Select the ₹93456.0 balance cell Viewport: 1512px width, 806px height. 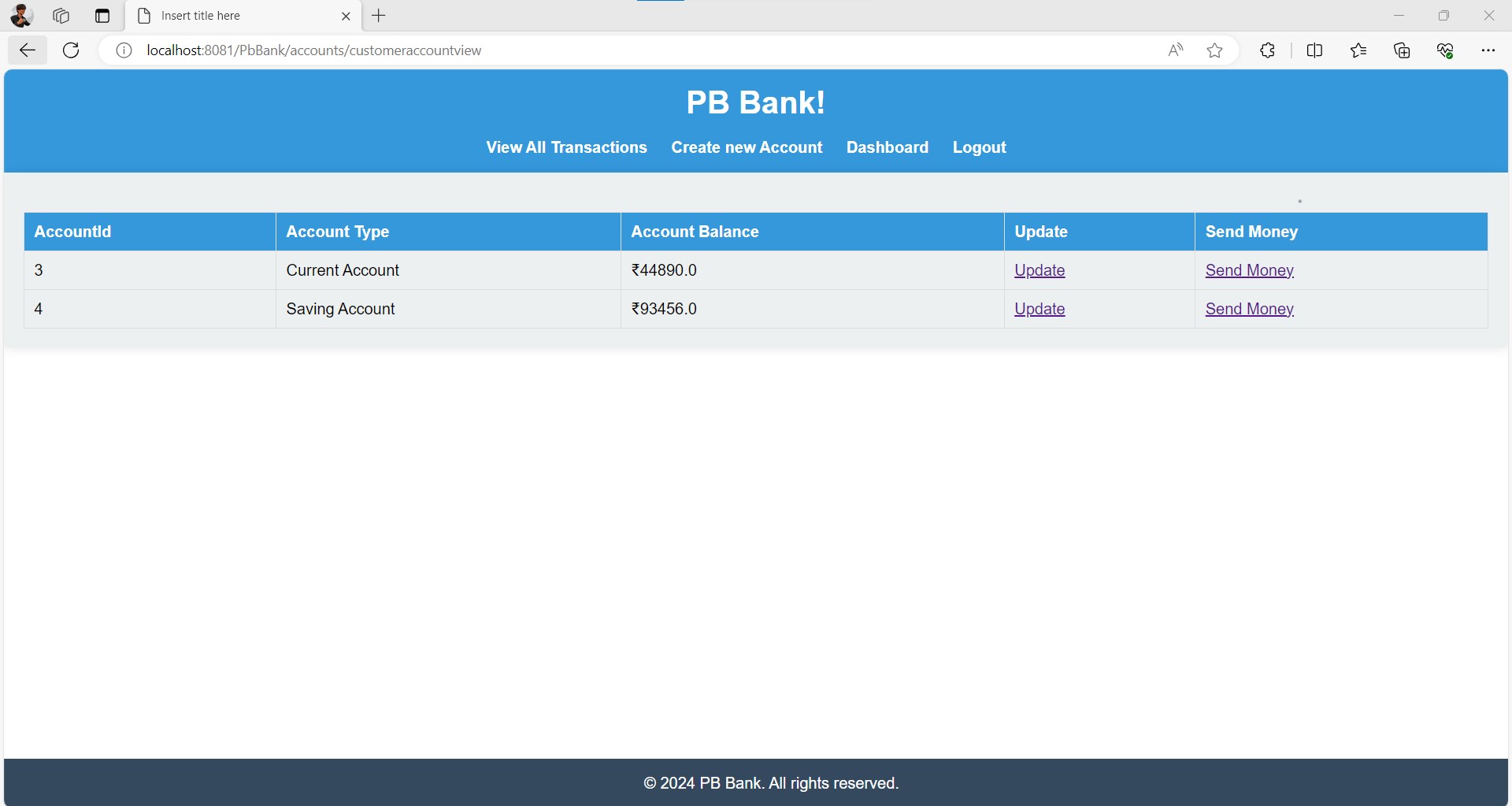coord(813,309)
